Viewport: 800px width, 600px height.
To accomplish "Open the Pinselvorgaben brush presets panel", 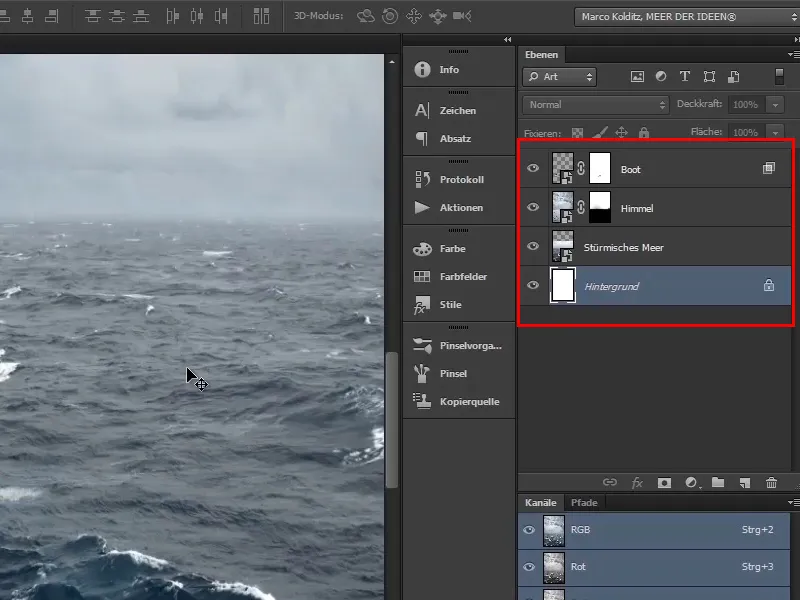I will [458, 346].
